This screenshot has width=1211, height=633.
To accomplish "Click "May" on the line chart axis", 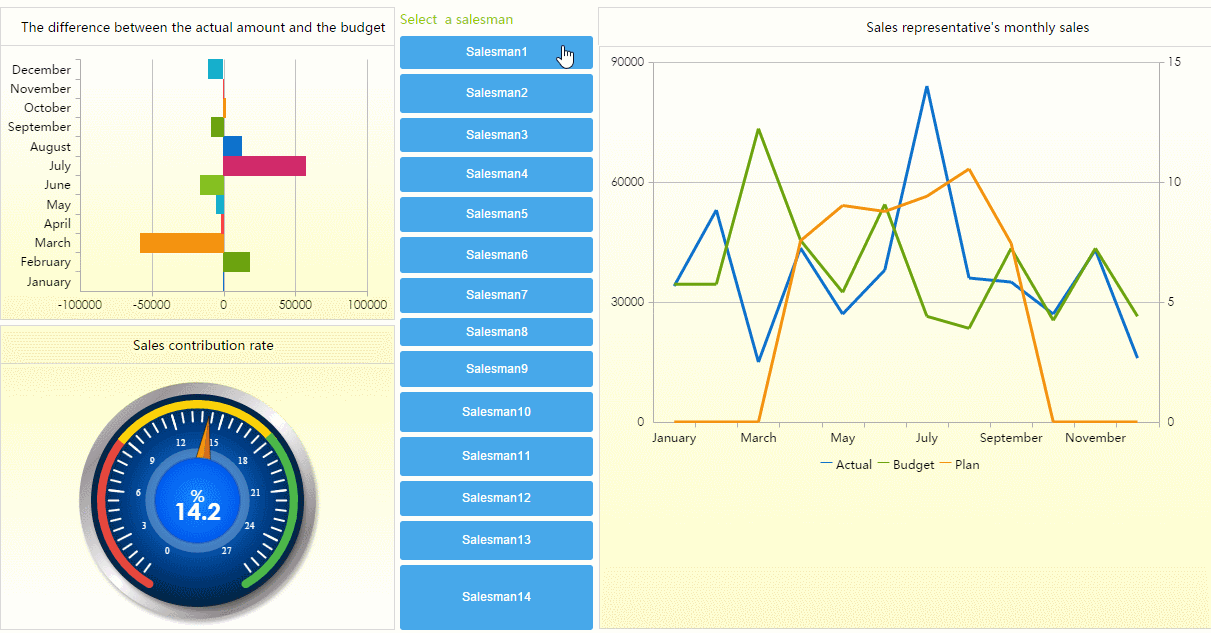I will (843, 438).
